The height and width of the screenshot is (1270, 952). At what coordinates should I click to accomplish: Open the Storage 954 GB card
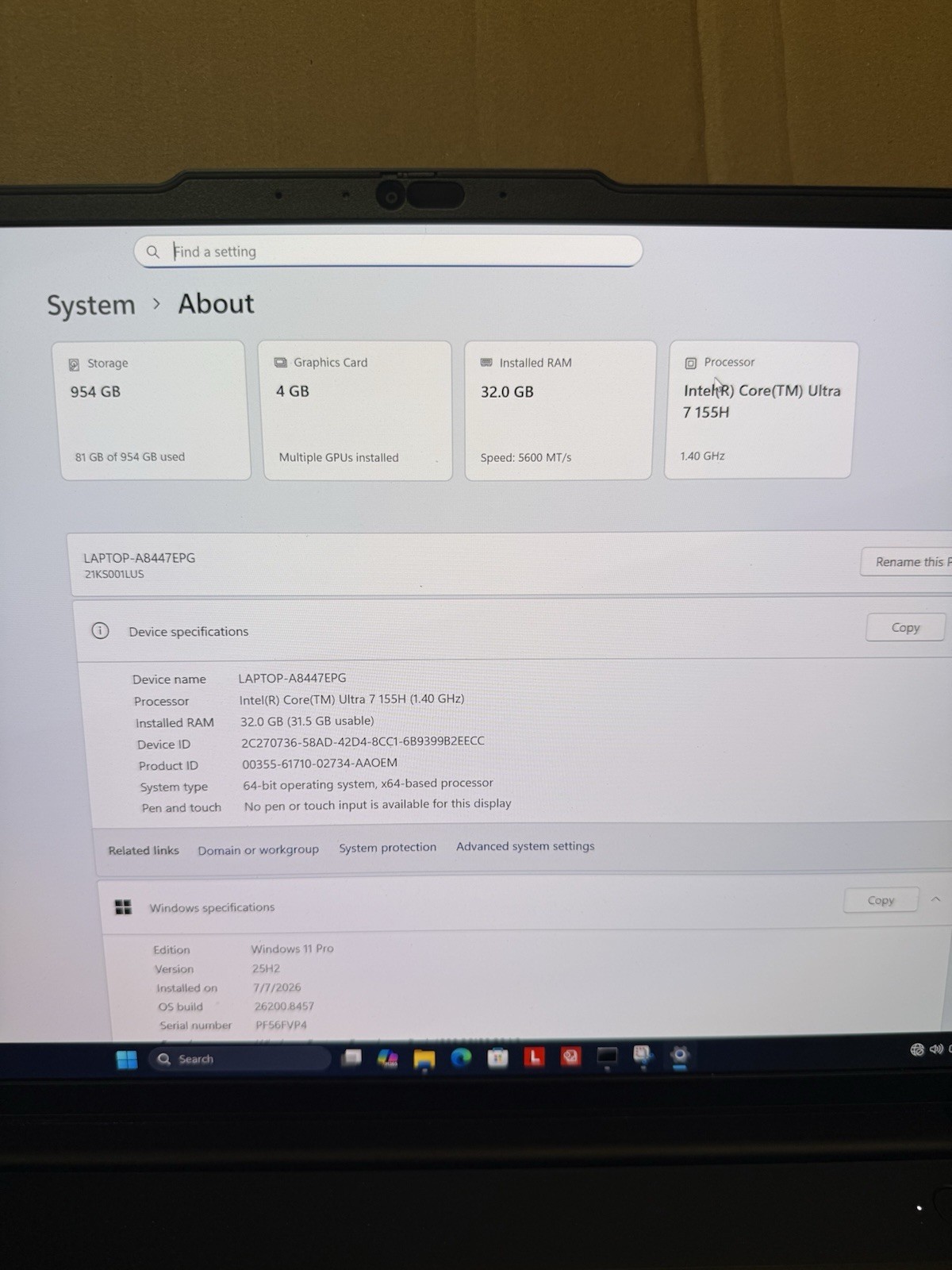(x=152, y=410)
